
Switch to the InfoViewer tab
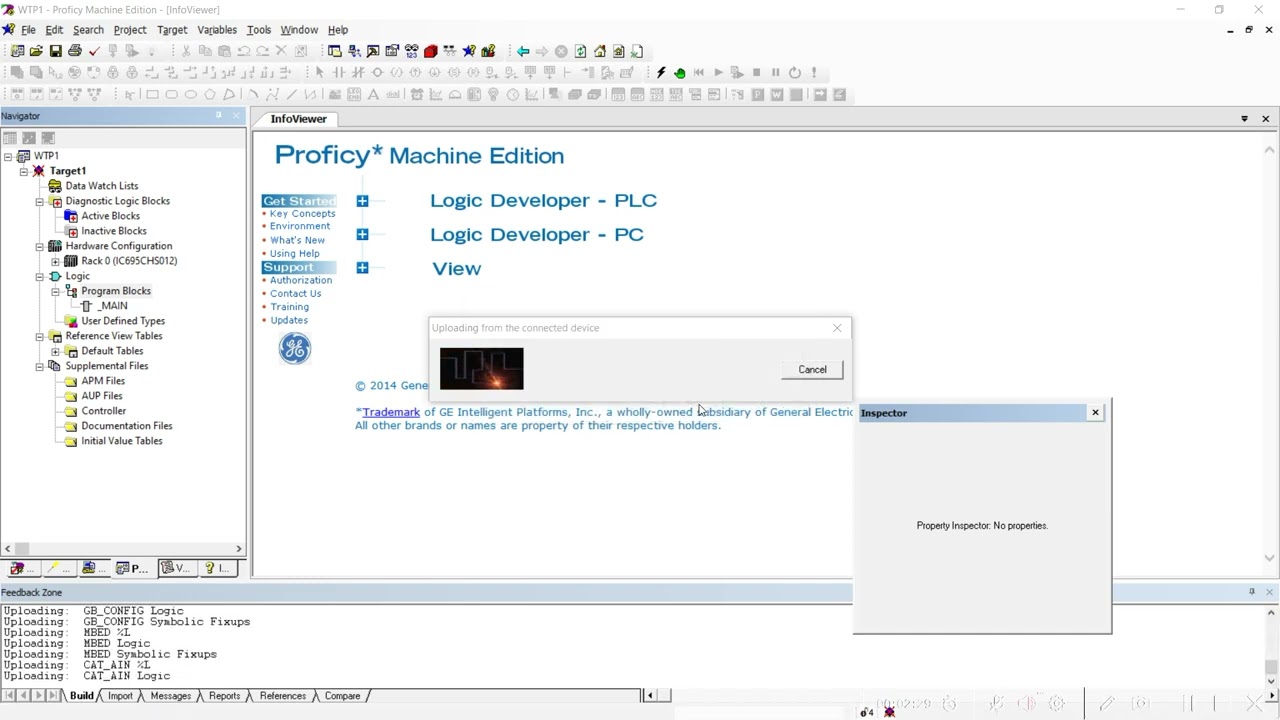coord(298,119)
